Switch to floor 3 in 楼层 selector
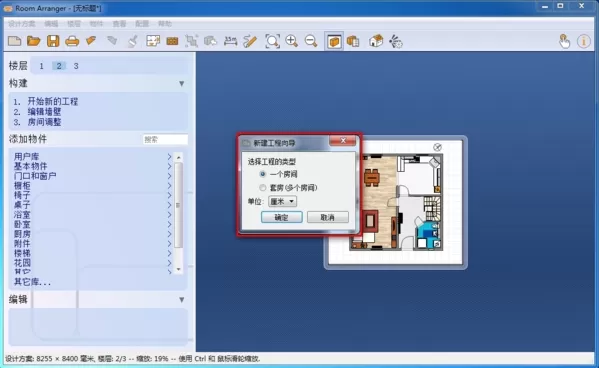This screenshot has height=368, width=599. [76, 66]
